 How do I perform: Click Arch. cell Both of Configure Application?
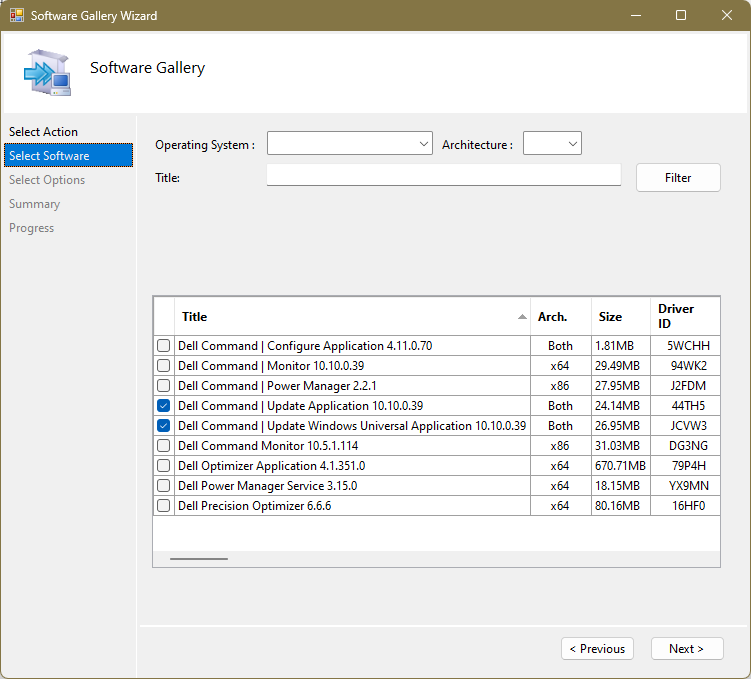pyautogui.click(x=560, y=346)
